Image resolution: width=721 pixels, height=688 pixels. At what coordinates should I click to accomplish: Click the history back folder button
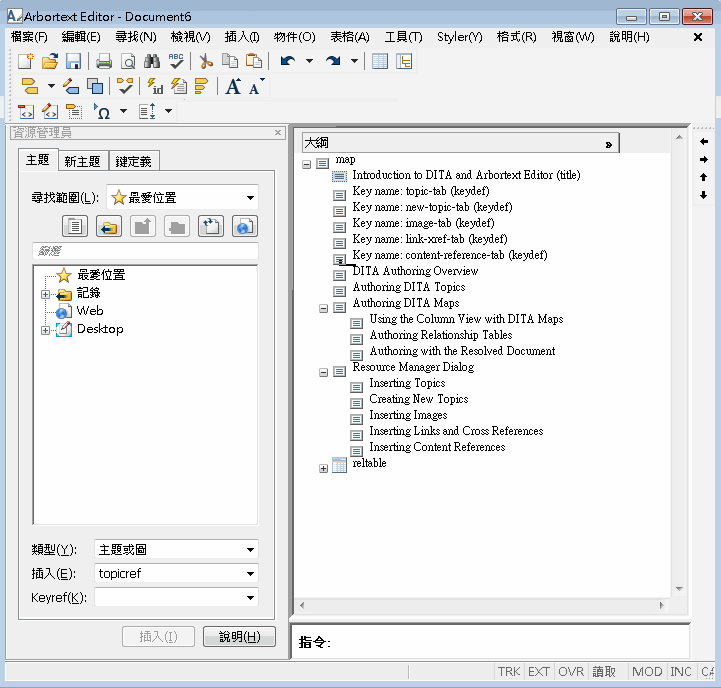(x=109, y=226)
